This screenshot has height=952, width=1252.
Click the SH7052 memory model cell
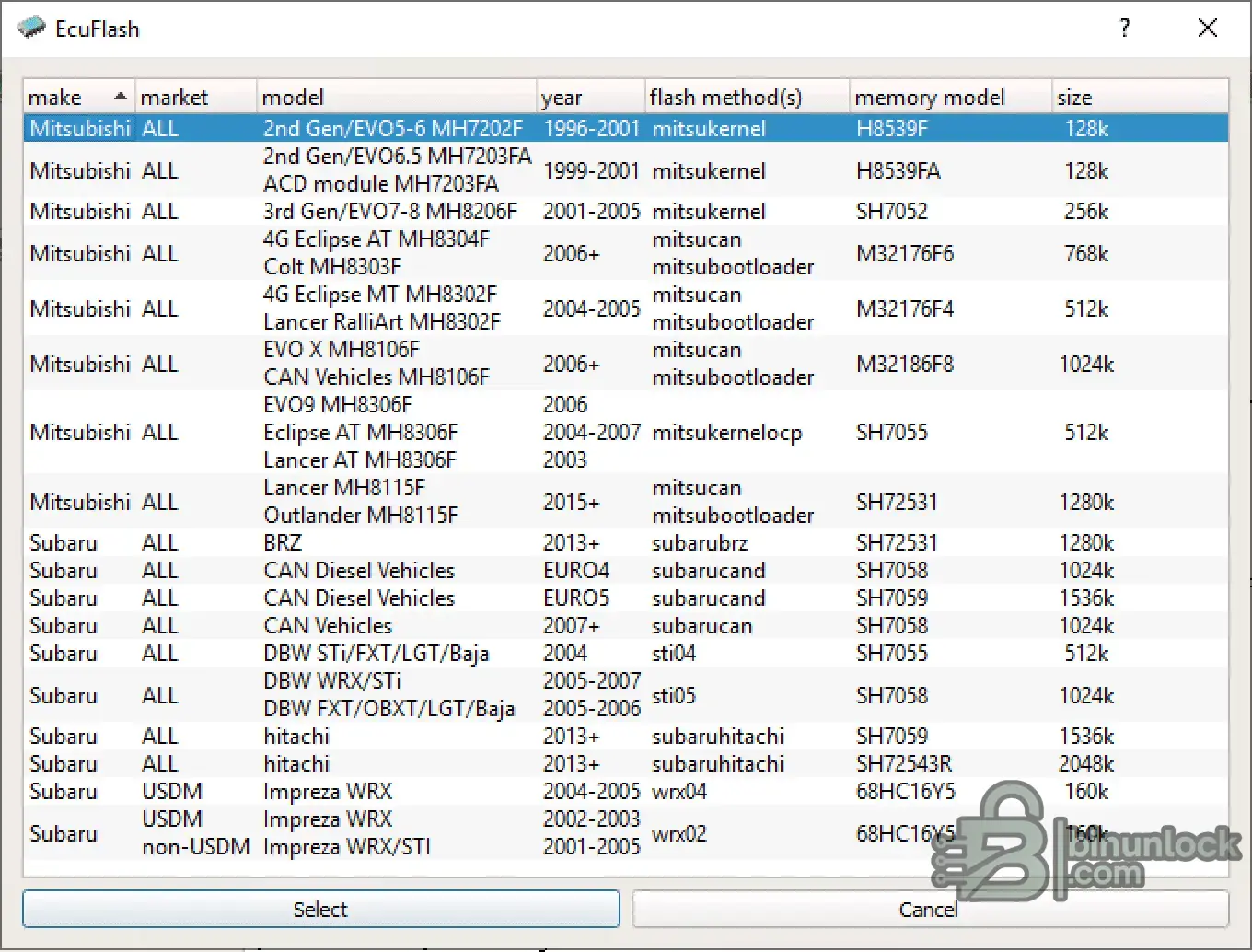tap(892, 211)
